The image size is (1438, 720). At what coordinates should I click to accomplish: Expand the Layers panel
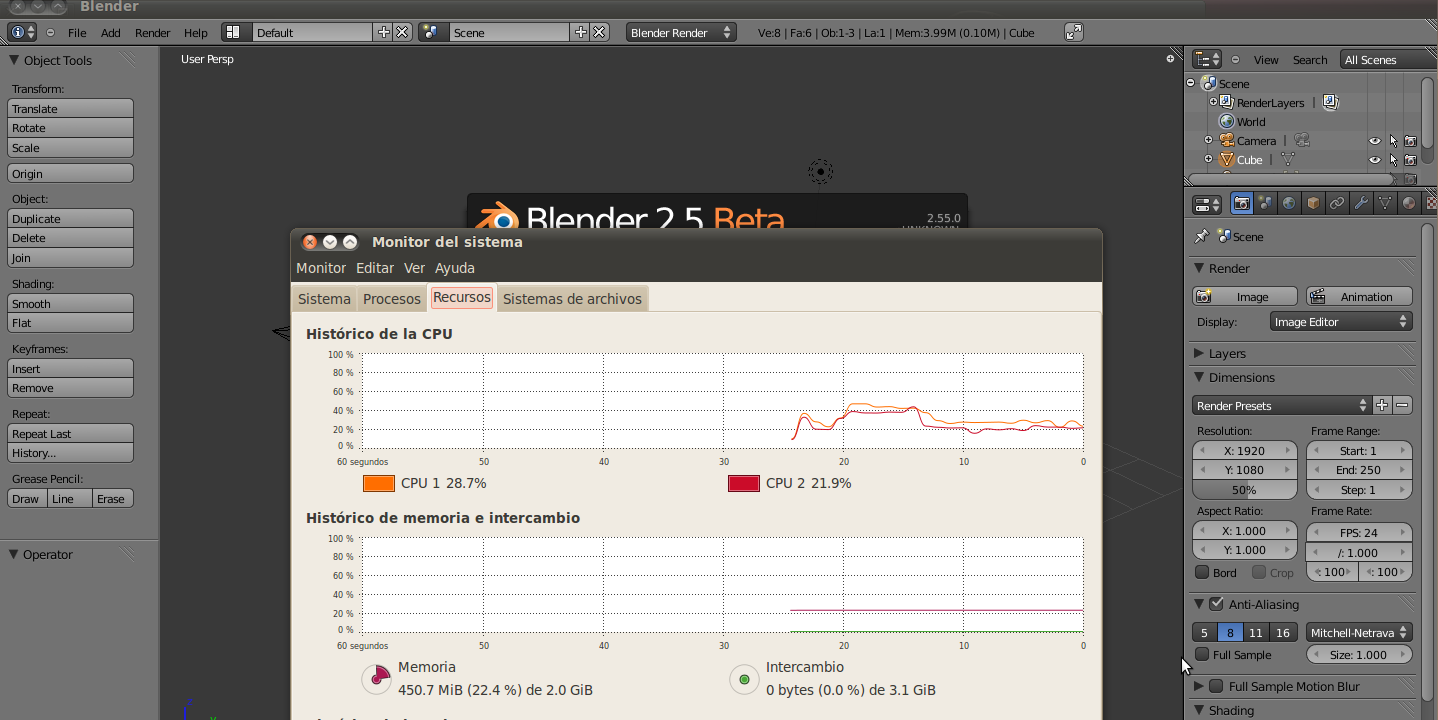1199,354
